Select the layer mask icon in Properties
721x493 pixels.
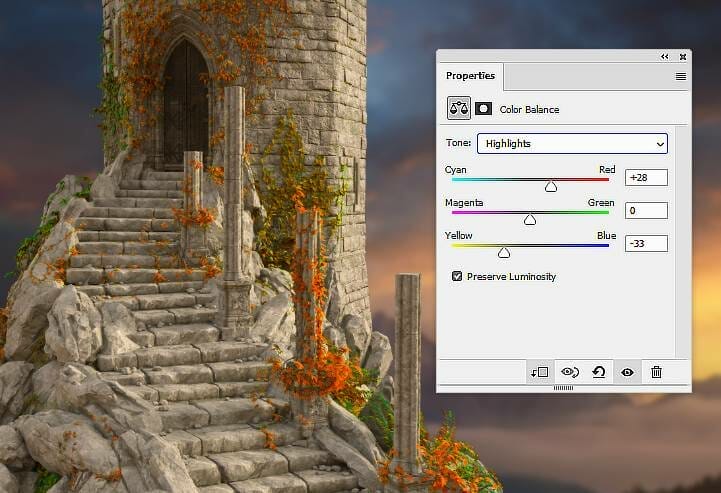483,109
